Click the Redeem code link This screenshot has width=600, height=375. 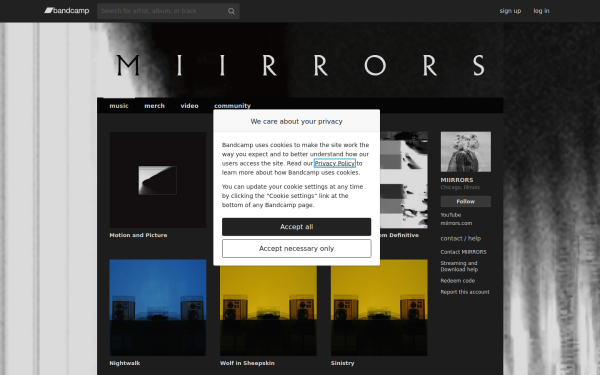click(458, 281)
